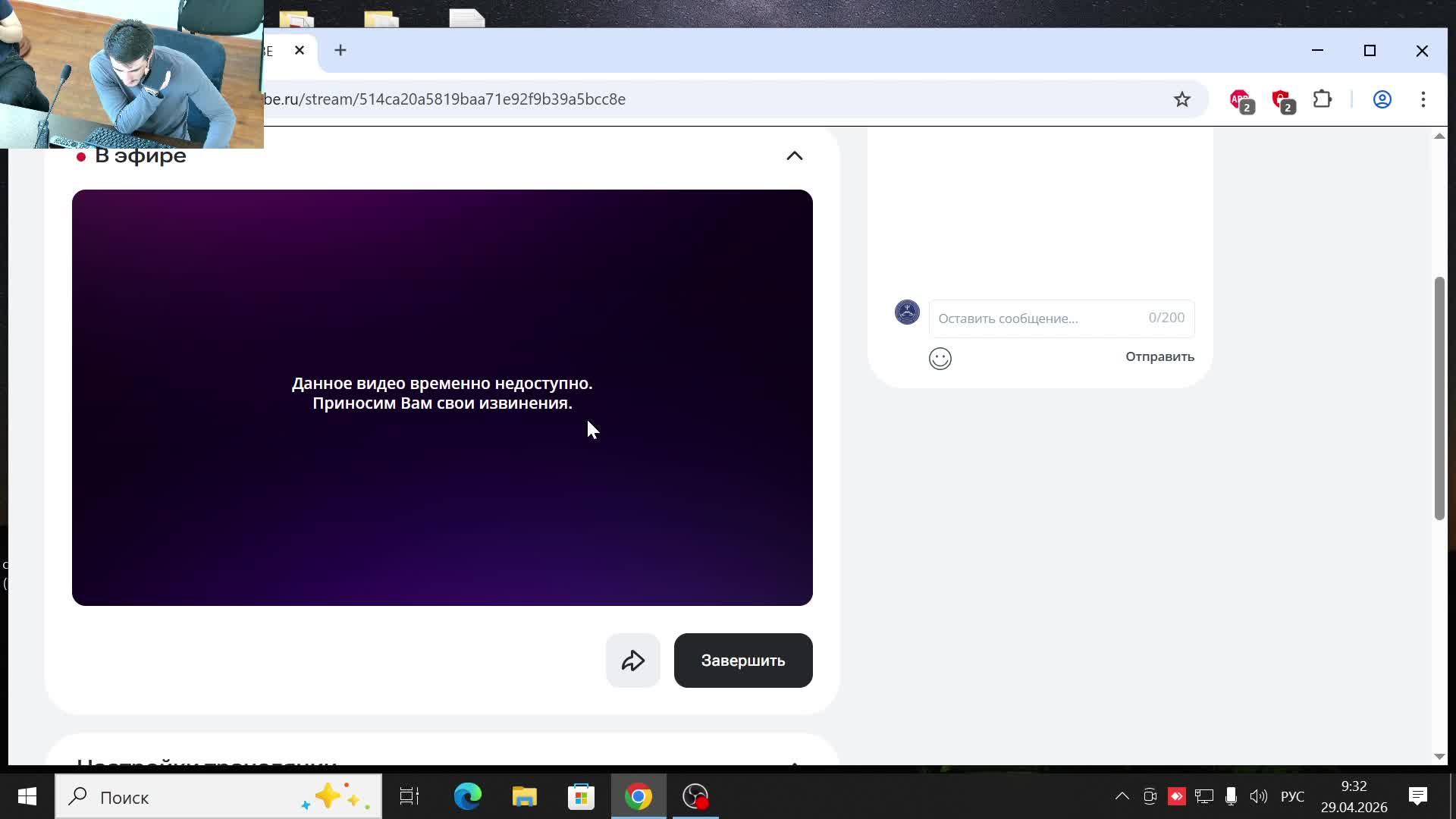Open a new browser tab
1456x819 pixels.
pyautogui.click(x=340, y=50)
